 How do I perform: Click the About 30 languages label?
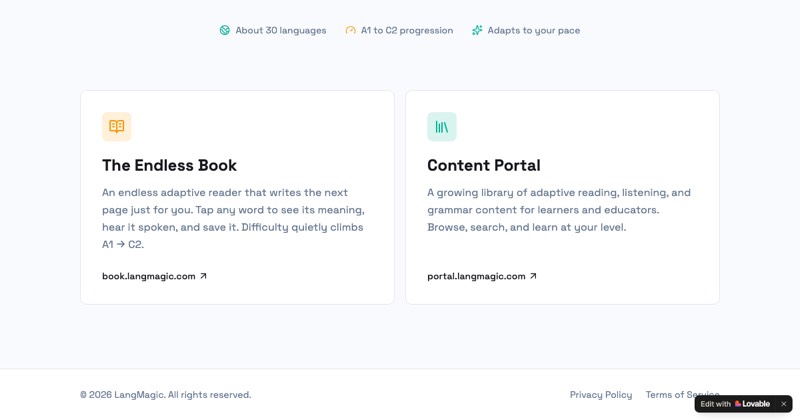pyautogui.click(x=281, y=31)
